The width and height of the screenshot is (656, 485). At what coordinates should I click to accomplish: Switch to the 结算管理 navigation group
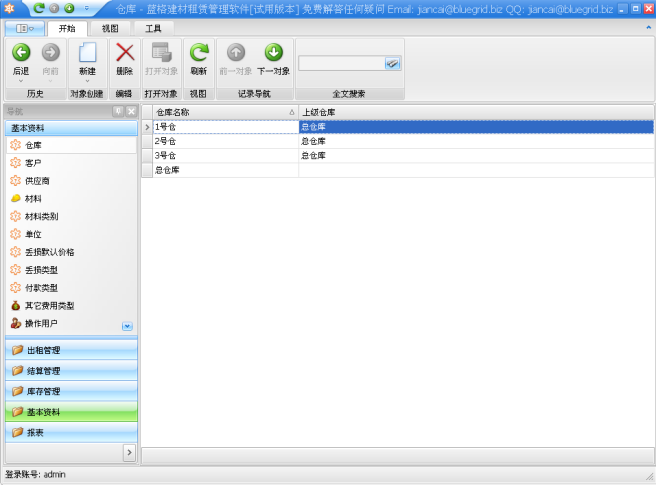71,370
